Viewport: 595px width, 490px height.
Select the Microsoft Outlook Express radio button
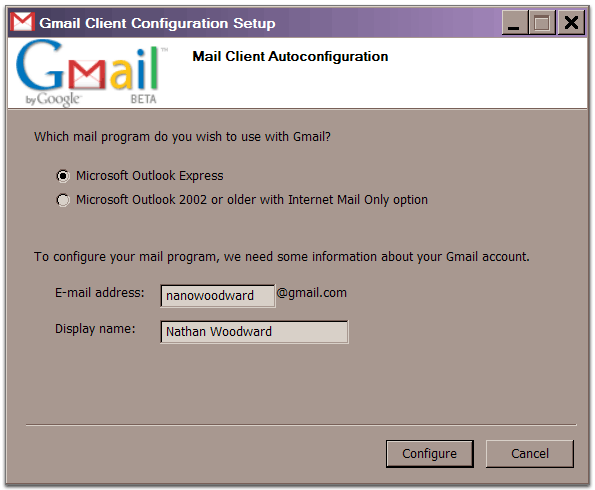[63, 176]
